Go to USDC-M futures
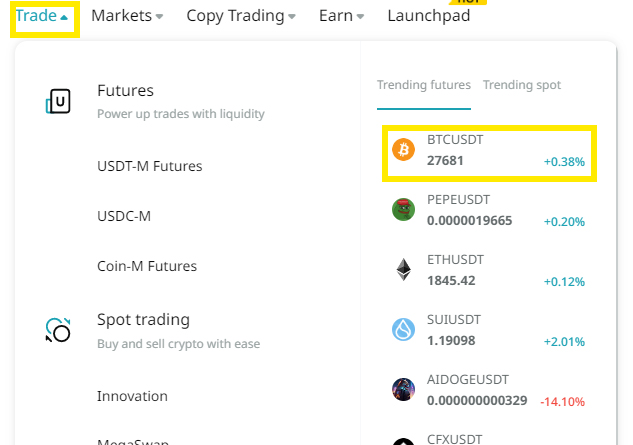Image resolution: width=633 pixels, height=445 pixels. (124, 216)
